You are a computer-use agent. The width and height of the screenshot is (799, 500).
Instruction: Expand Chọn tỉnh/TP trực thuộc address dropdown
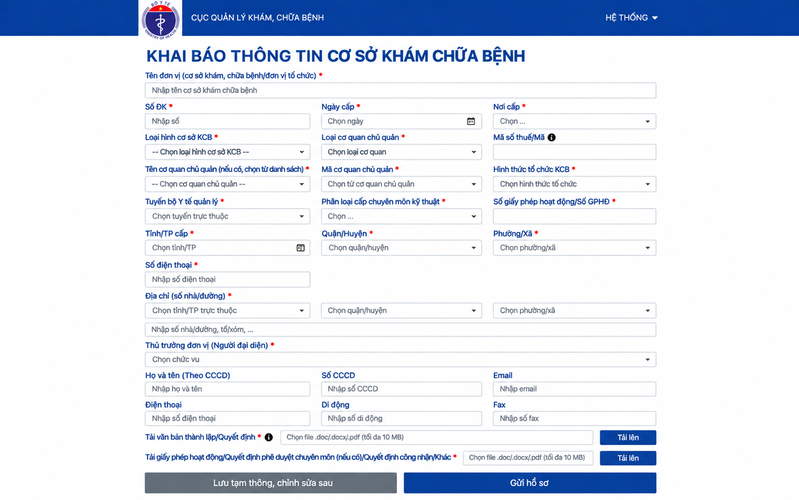(x=227, y=310)
